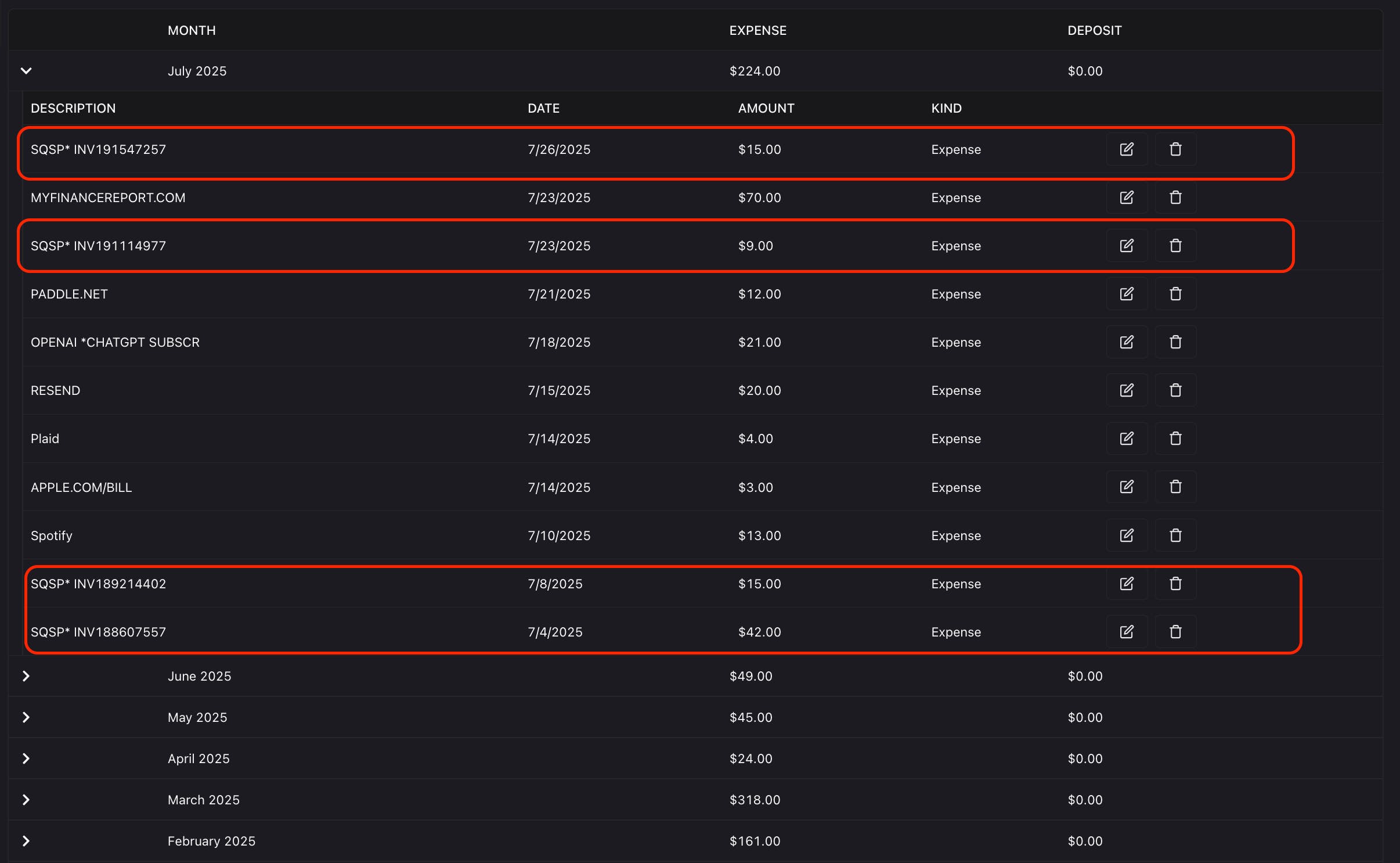Expand the May 2025 month row
This screenshot has height=863, width=1400.
pos(26,717)
